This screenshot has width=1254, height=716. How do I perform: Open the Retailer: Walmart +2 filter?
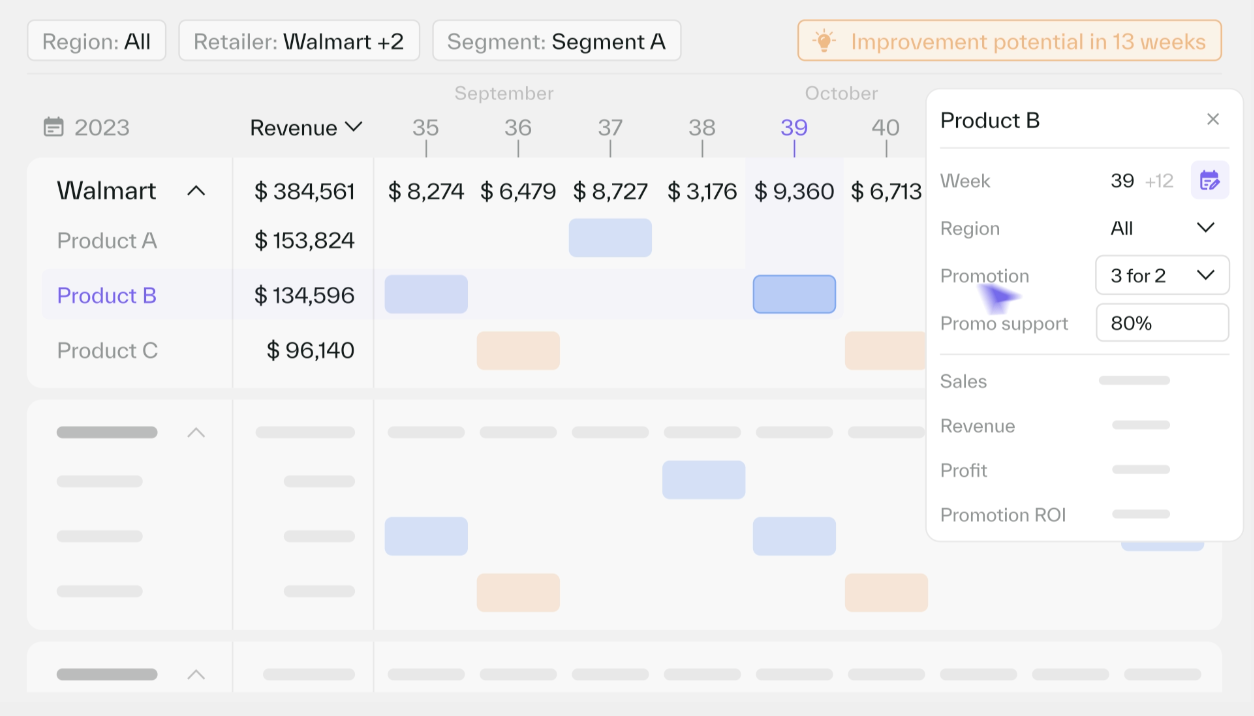point(298,40)
